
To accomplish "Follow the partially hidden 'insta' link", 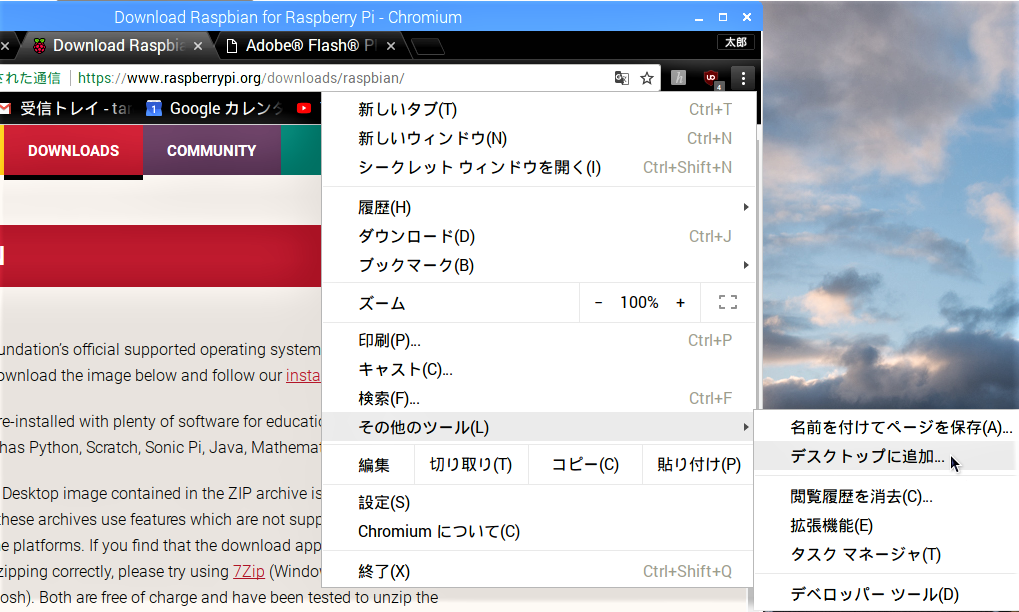I will [303, 376].
